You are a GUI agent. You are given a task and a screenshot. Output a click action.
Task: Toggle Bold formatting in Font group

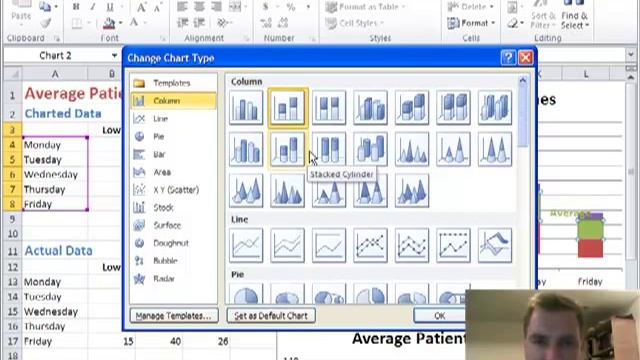coord(76,7)
